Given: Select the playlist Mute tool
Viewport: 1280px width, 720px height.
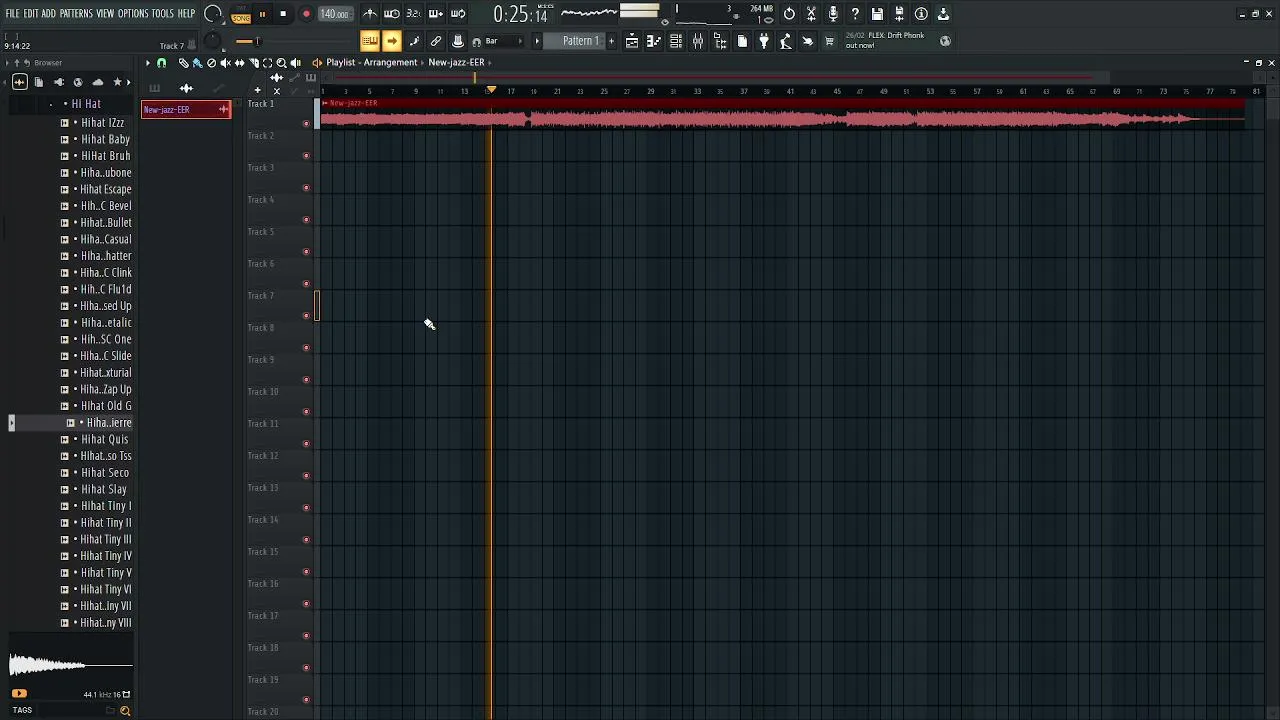Looking at the screenshot, I should 225,63.
